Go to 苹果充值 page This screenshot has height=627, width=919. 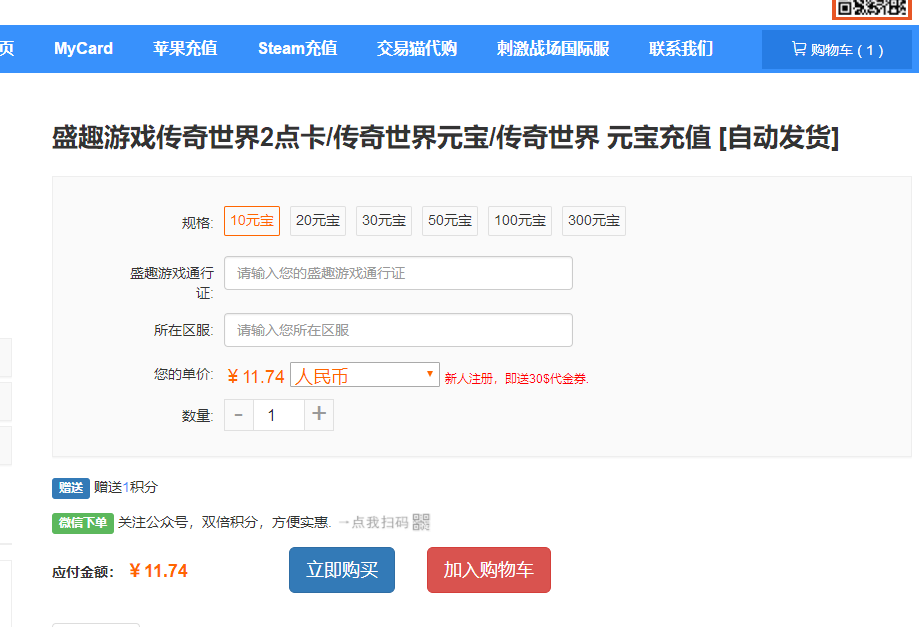[x=185, y=49]
